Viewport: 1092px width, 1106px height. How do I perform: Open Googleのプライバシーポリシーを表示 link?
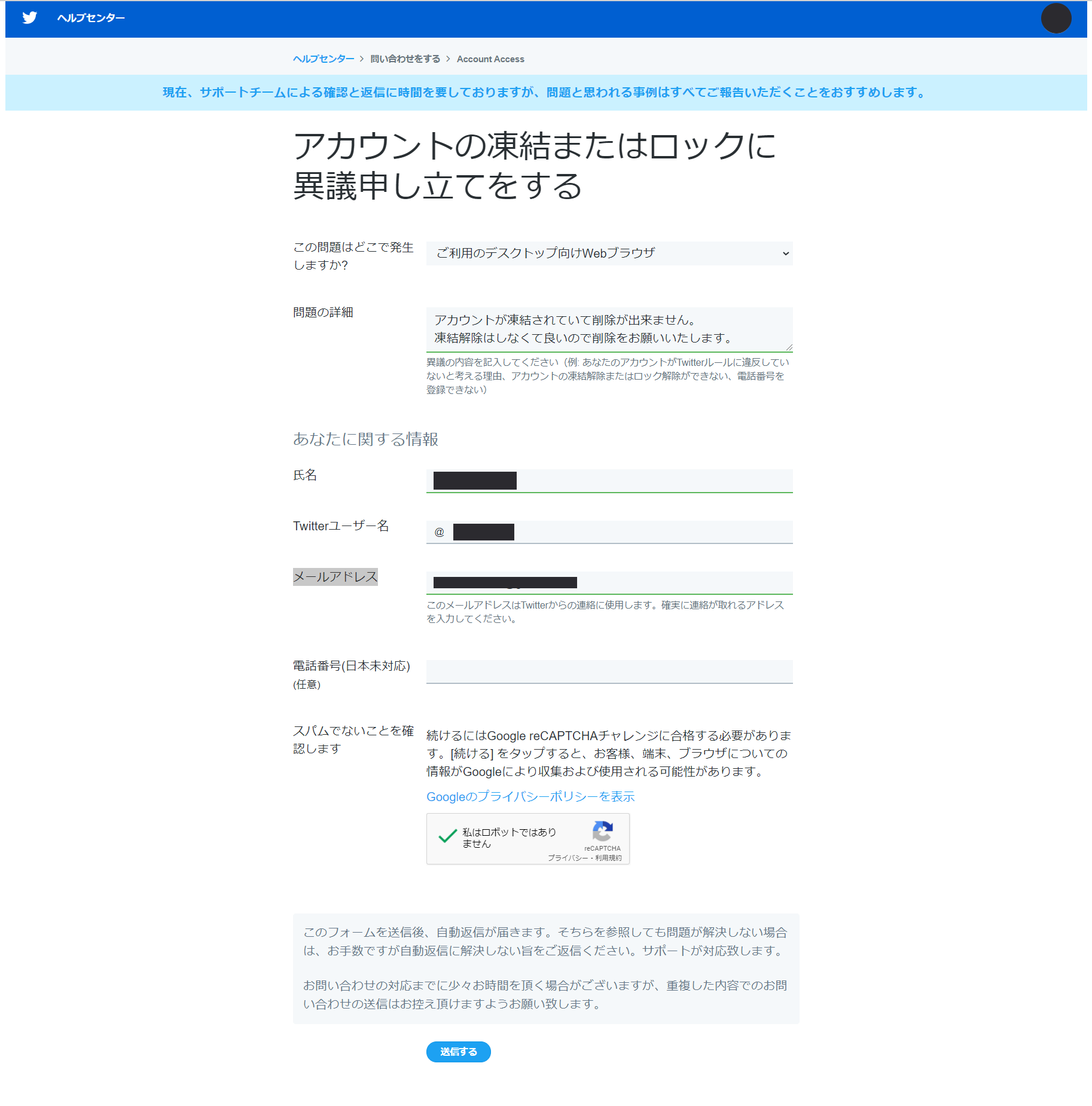tap(530, 796)
